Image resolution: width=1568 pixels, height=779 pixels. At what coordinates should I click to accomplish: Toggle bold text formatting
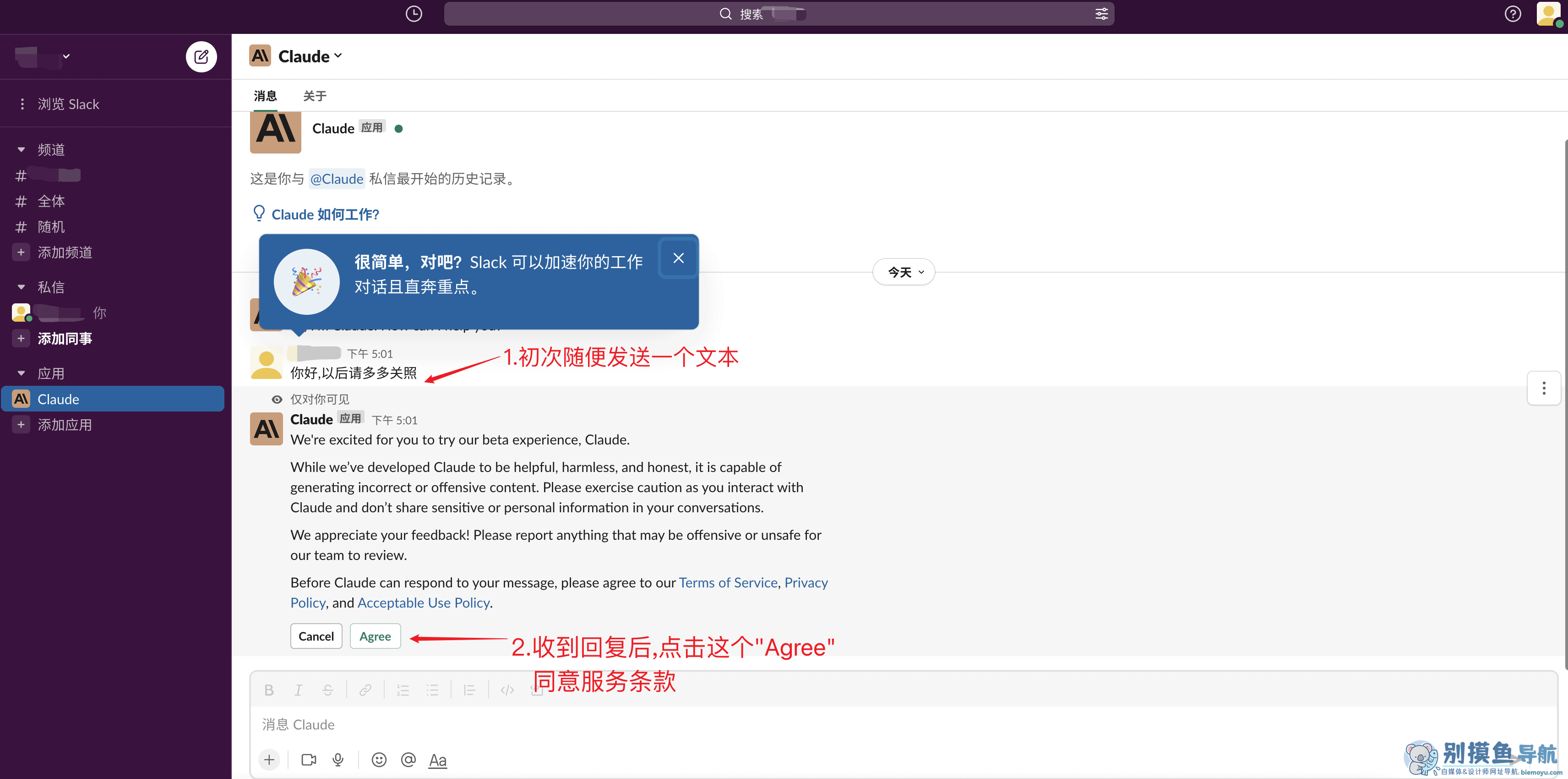pyautogui.click(x=269, y=690)
